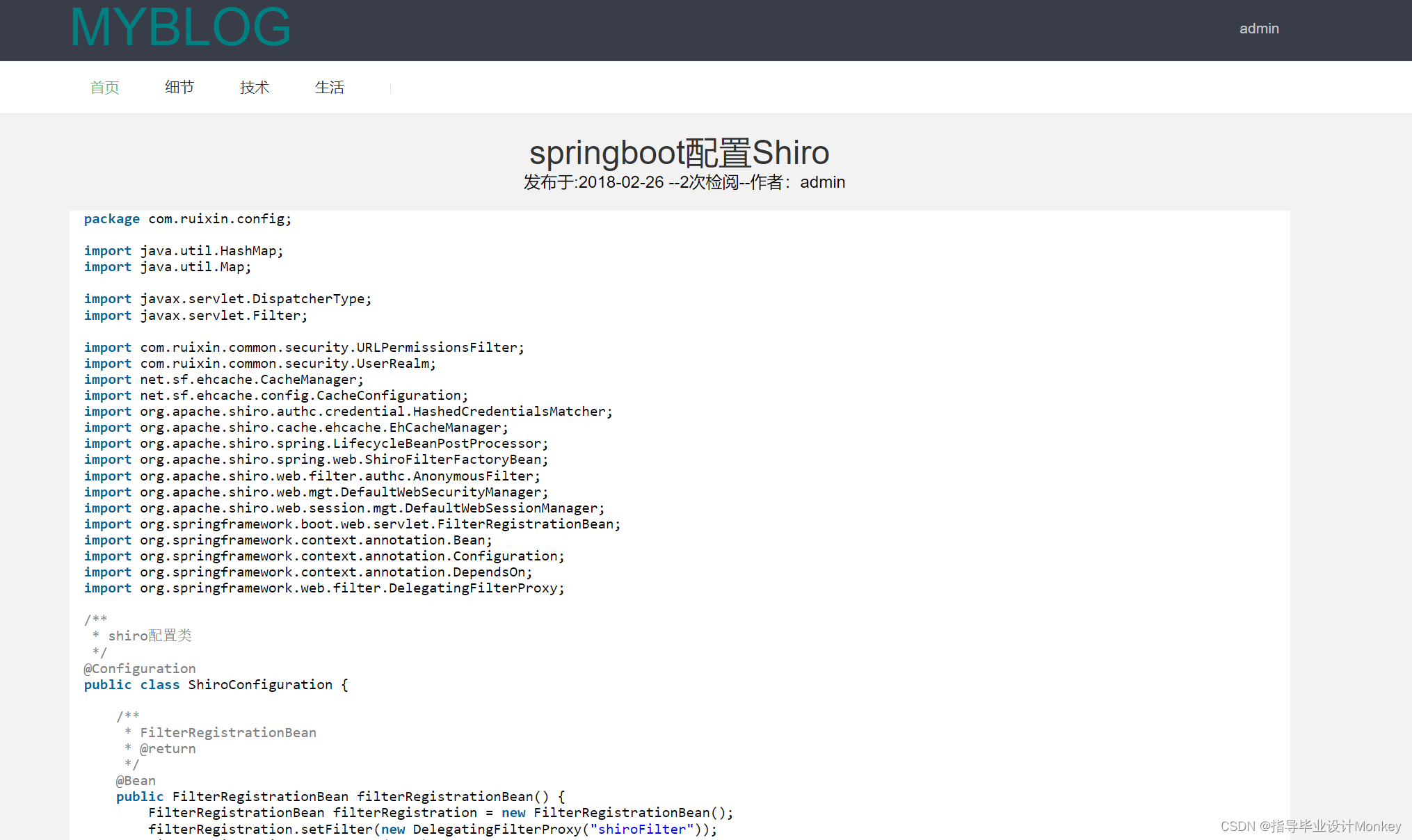This screenshot has height=840, width=1412.
Task: Click the annotation.Bean import line
Action: point(288,540)
